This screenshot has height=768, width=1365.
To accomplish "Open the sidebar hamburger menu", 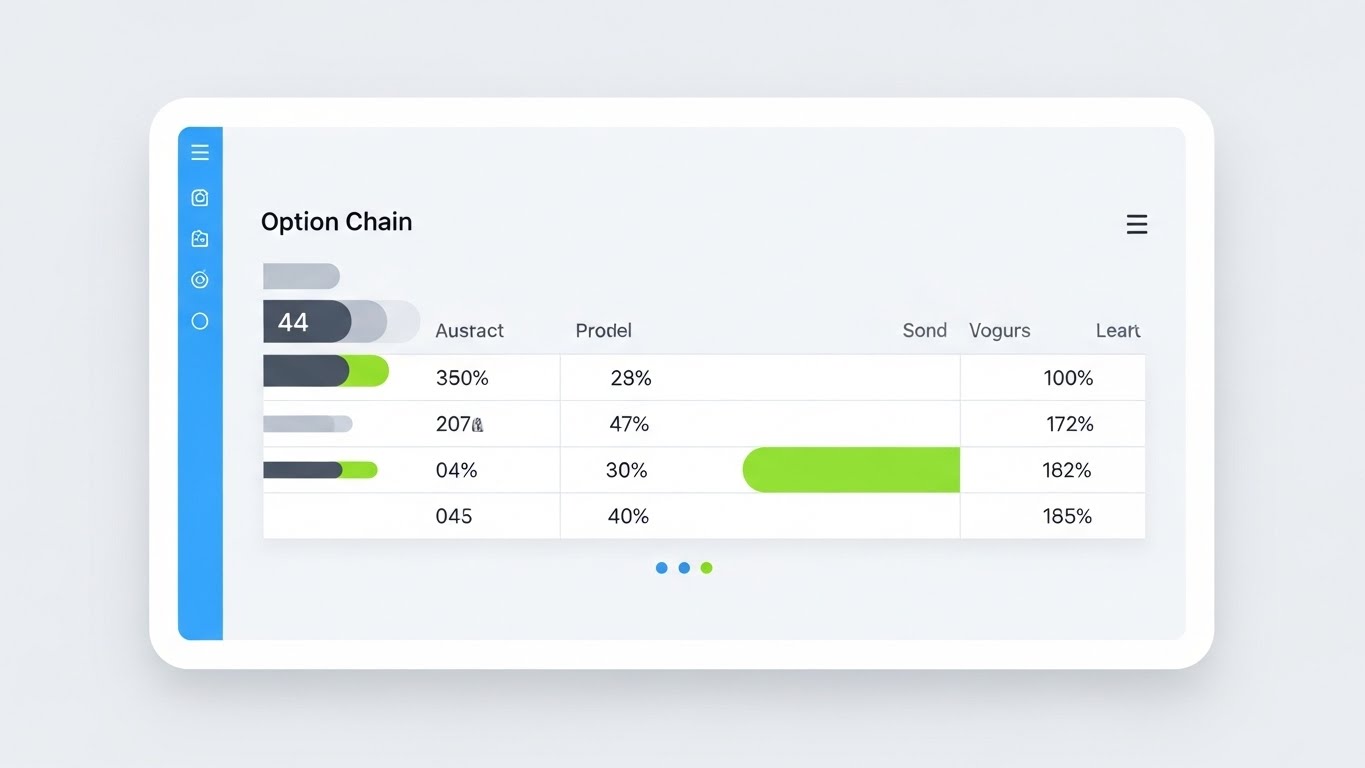I will pyautogui.click(x=199, y=152).
